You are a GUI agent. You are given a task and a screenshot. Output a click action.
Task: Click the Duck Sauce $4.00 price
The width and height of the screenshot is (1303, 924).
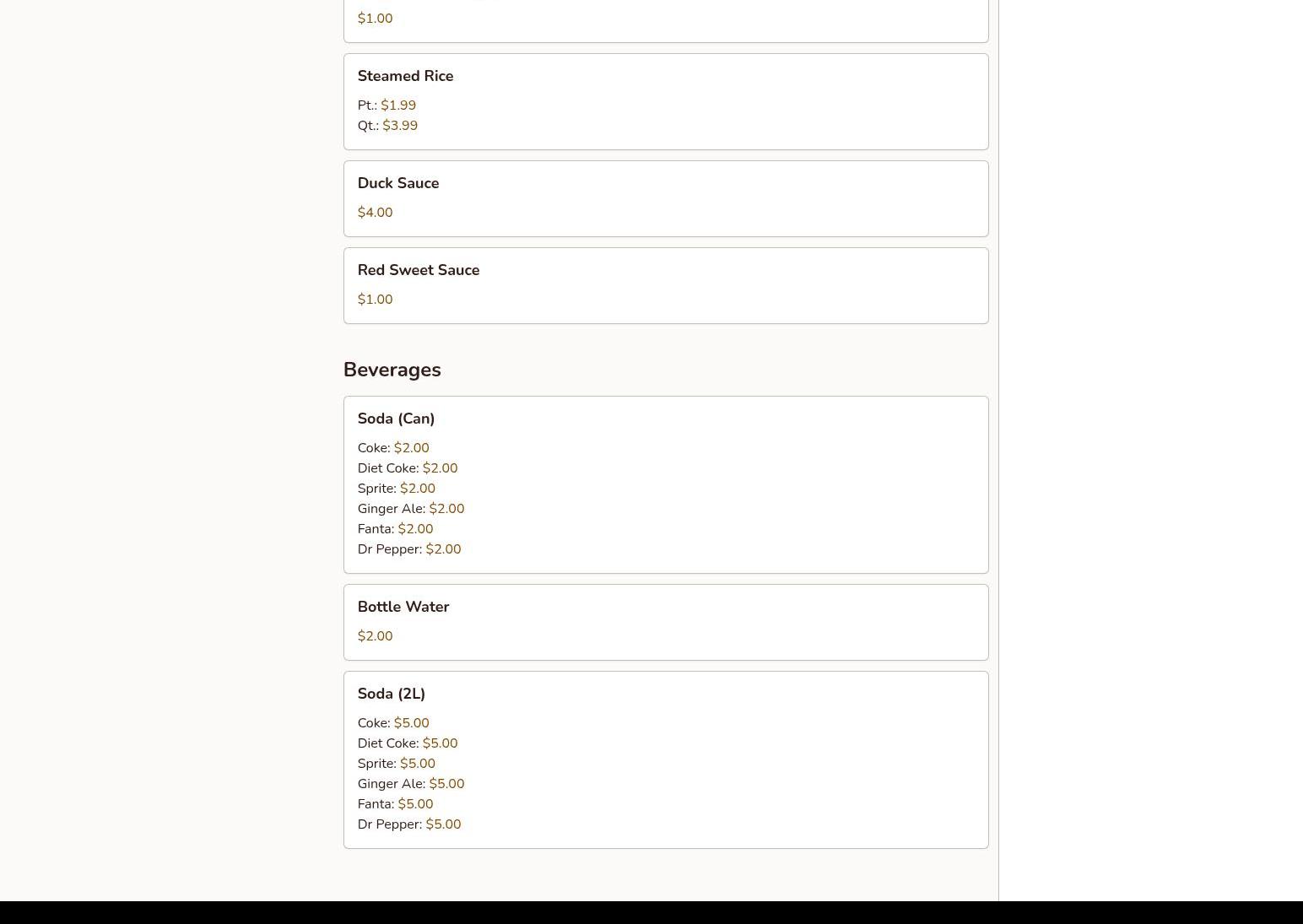(x=375, y=213)
